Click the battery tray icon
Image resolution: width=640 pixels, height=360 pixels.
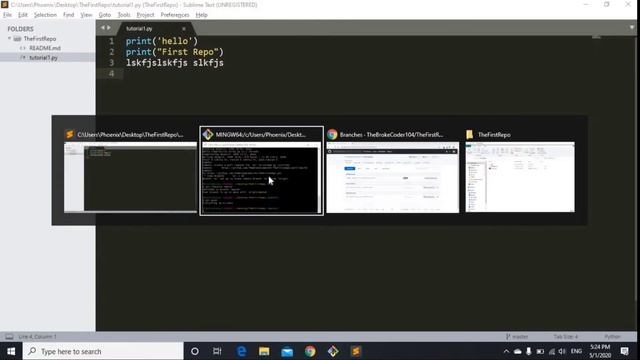(x=540, y=351)
